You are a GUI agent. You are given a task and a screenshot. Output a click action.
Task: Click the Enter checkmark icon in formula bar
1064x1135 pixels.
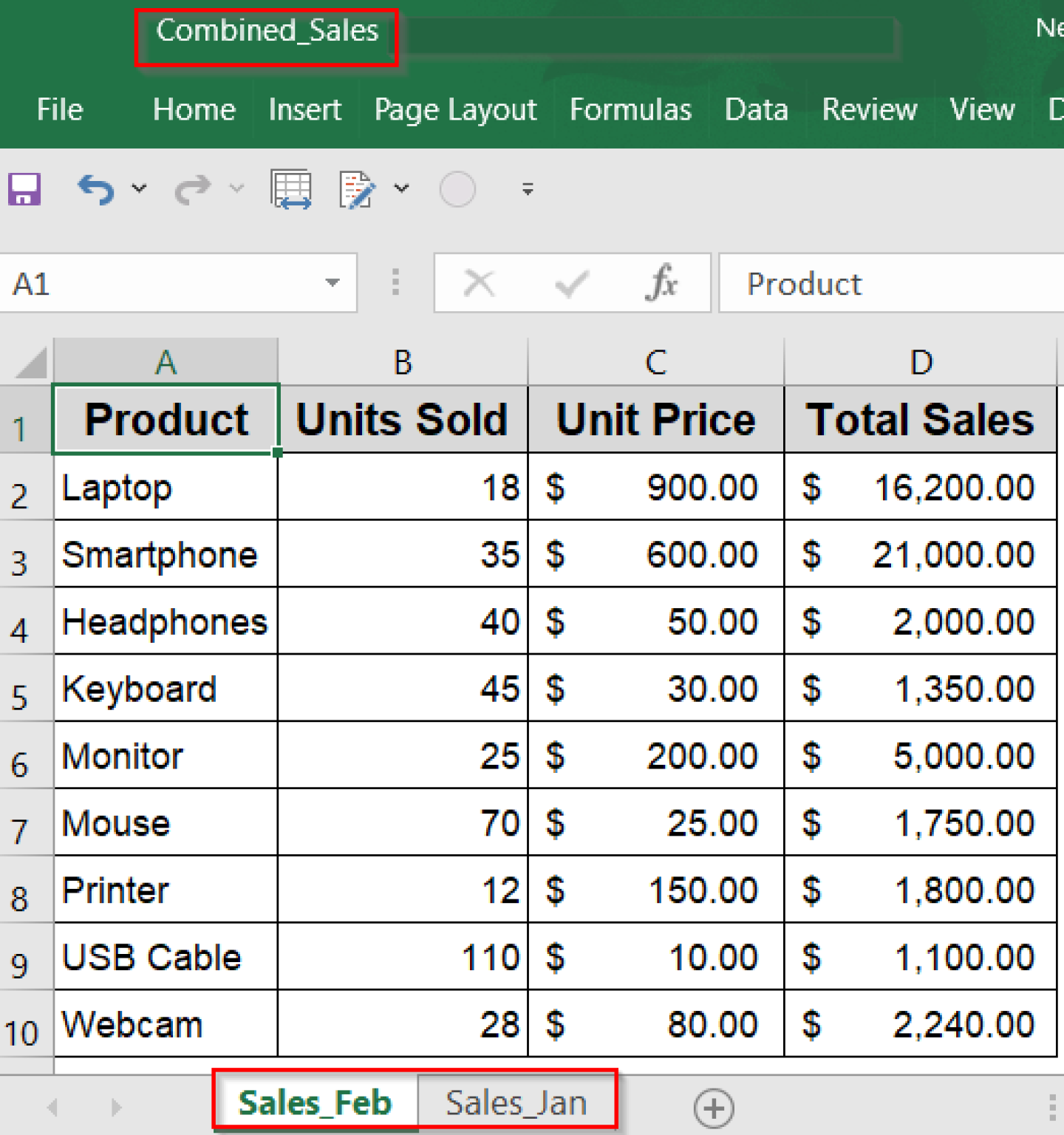[570, 283]
